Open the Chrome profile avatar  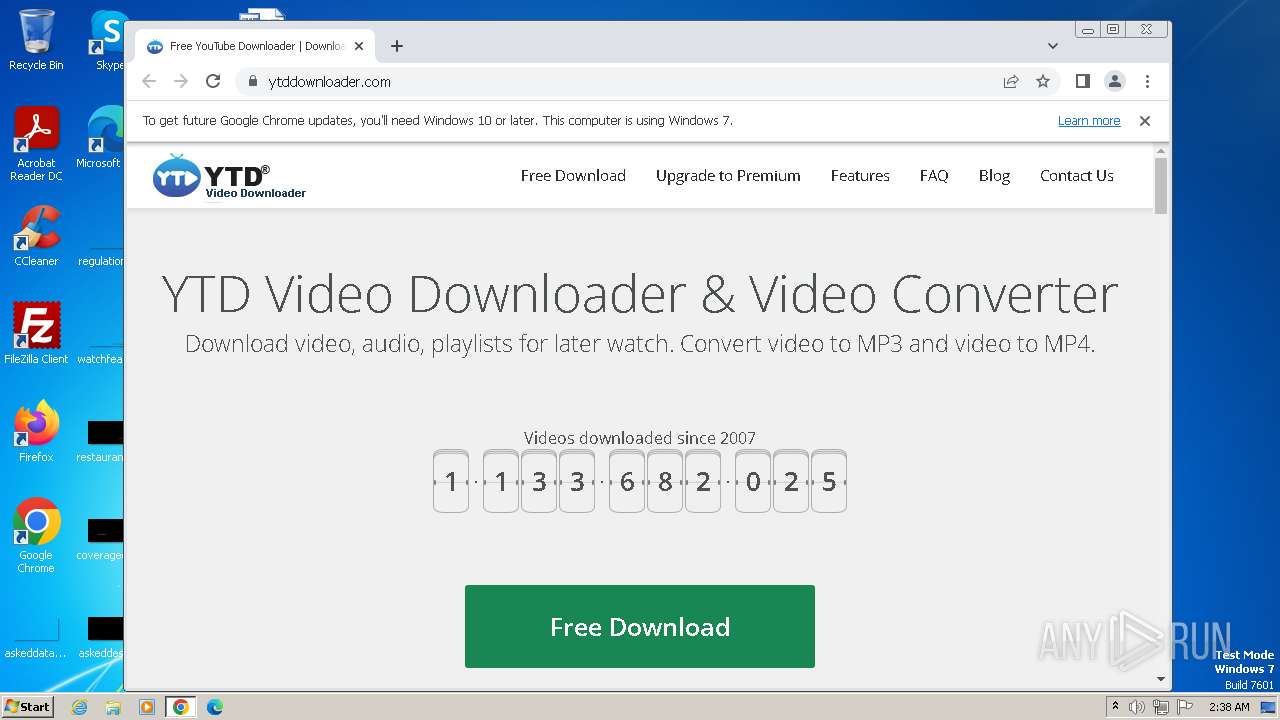[x=1115, y=82]
